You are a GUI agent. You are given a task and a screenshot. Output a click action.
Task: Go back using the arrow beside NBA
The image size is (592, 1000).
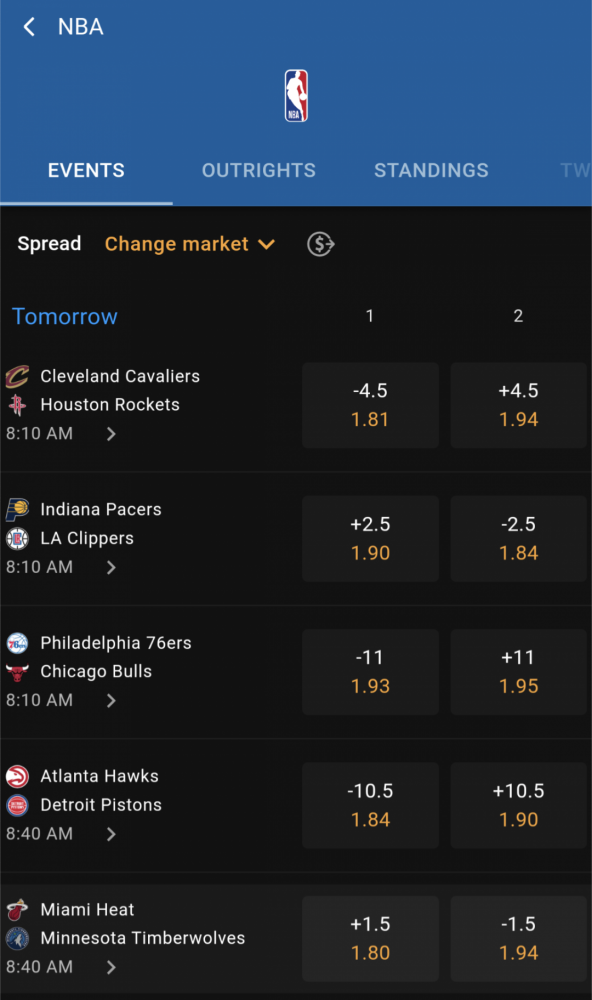click(29, 27)
